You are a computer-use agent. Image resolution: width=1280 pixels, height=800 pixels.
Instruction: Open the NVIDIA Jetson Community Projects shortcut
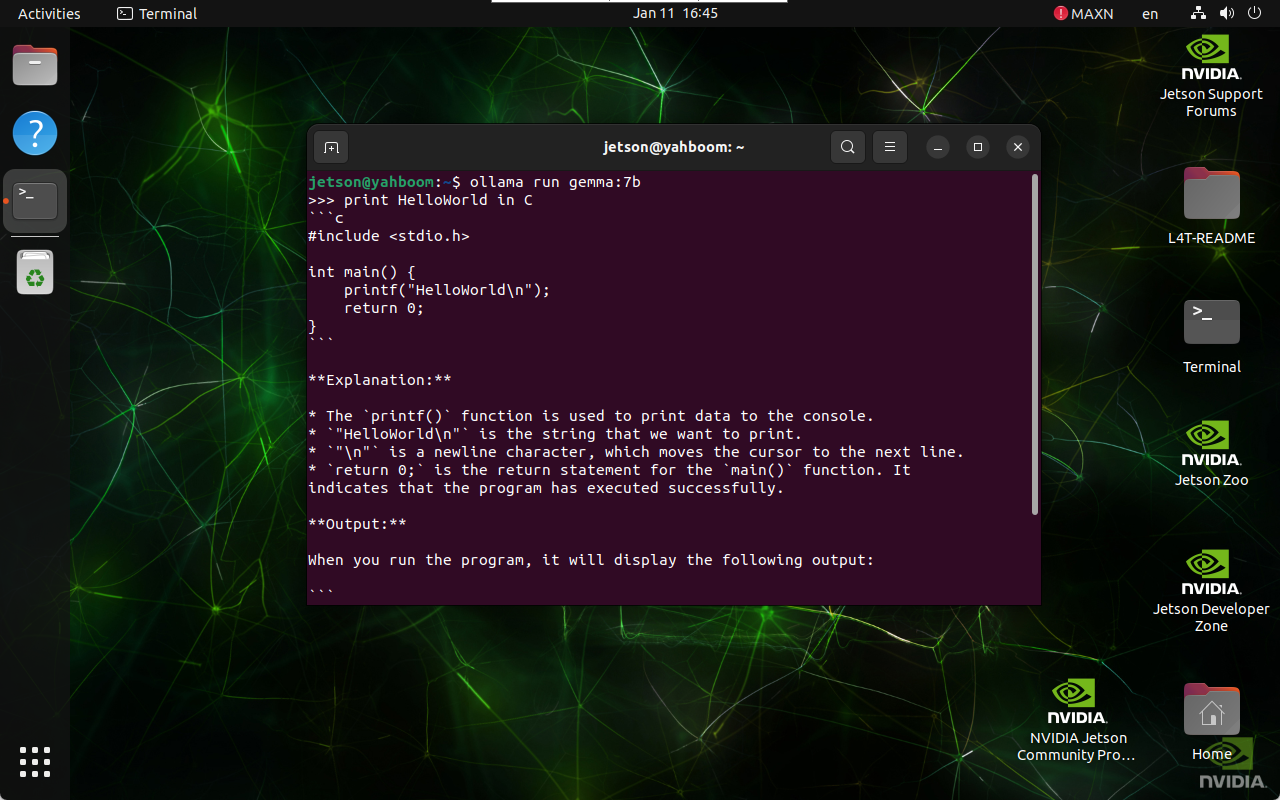[x=1076, y=720]
